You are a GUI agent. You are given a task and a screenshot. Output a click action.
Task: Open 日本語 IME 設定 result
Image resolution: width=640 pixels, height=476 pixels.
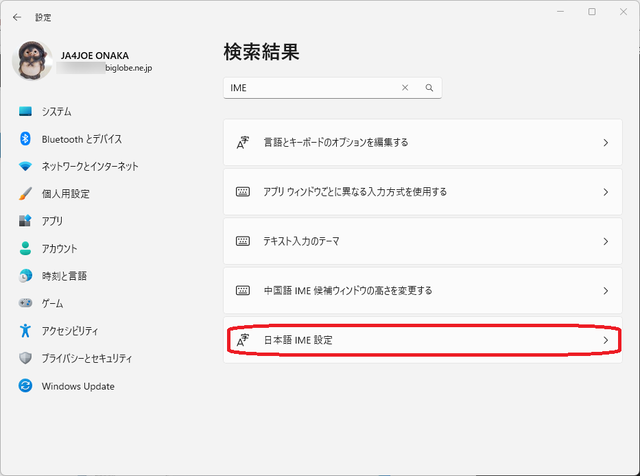tap(423, 340)
